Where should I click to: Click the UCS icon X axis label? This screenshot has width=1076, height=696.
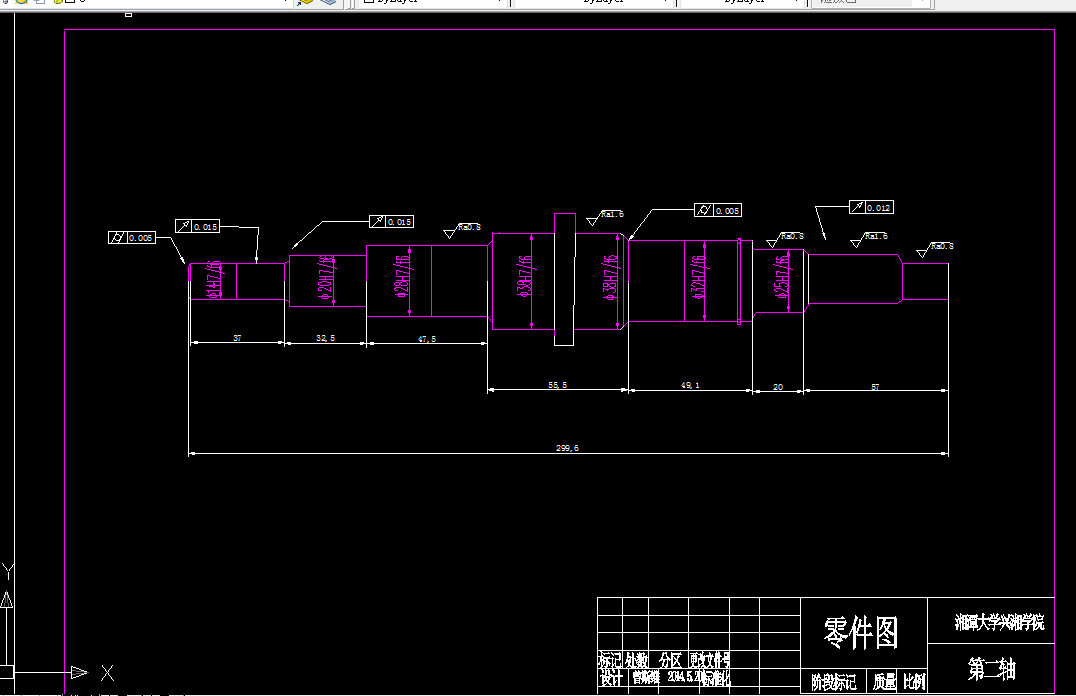click(x=108, y=673)
